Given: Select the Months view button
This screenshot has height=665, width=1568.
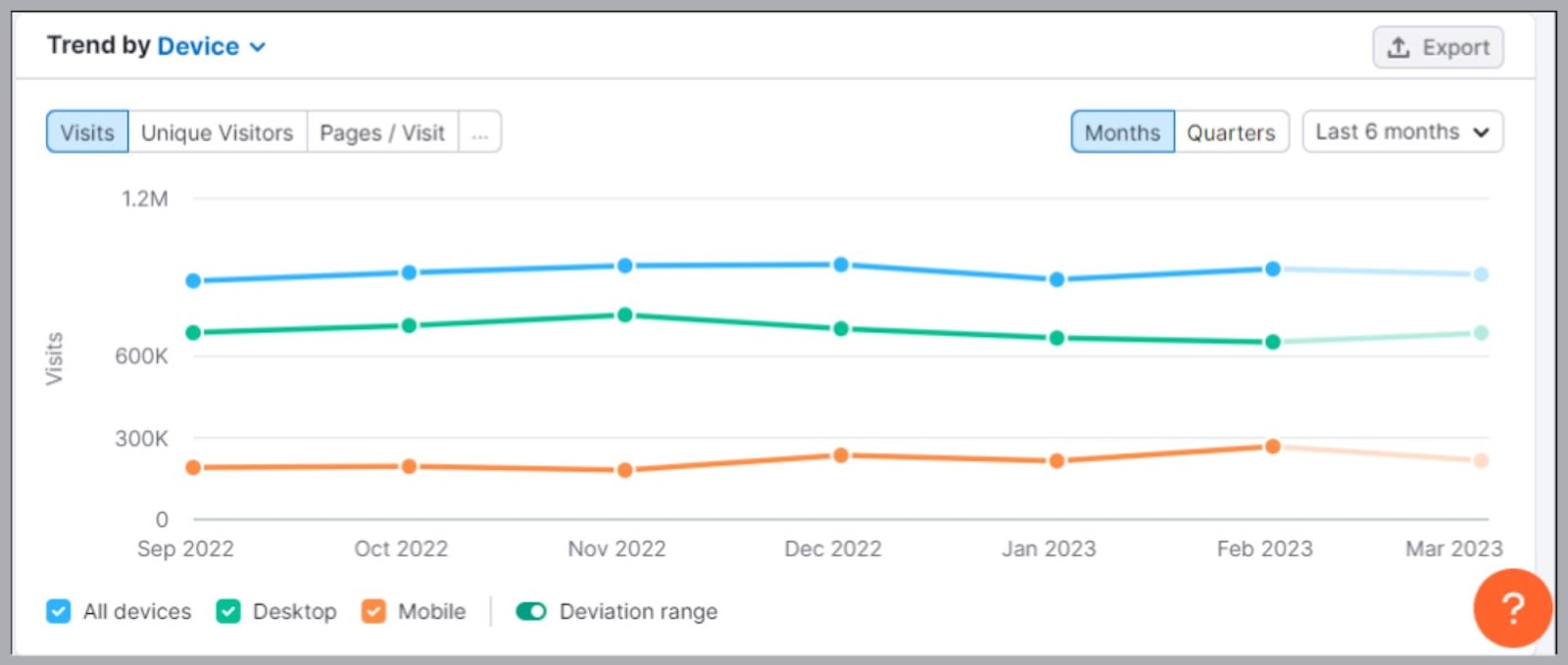Looking at the screenshot, I should tap(1122, 132).
